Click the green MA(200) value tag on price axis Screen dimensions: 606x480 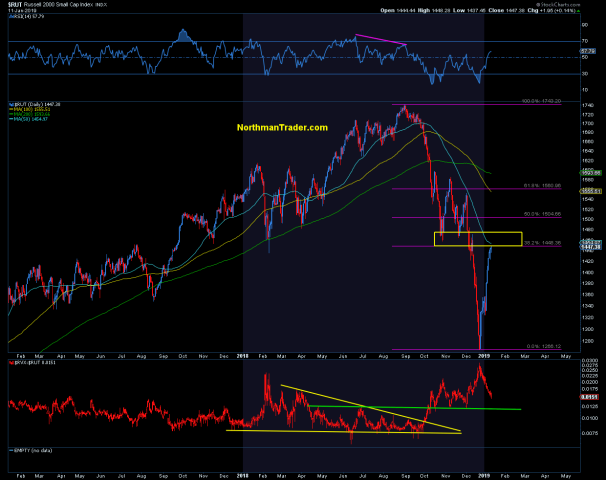coord(591,173)
